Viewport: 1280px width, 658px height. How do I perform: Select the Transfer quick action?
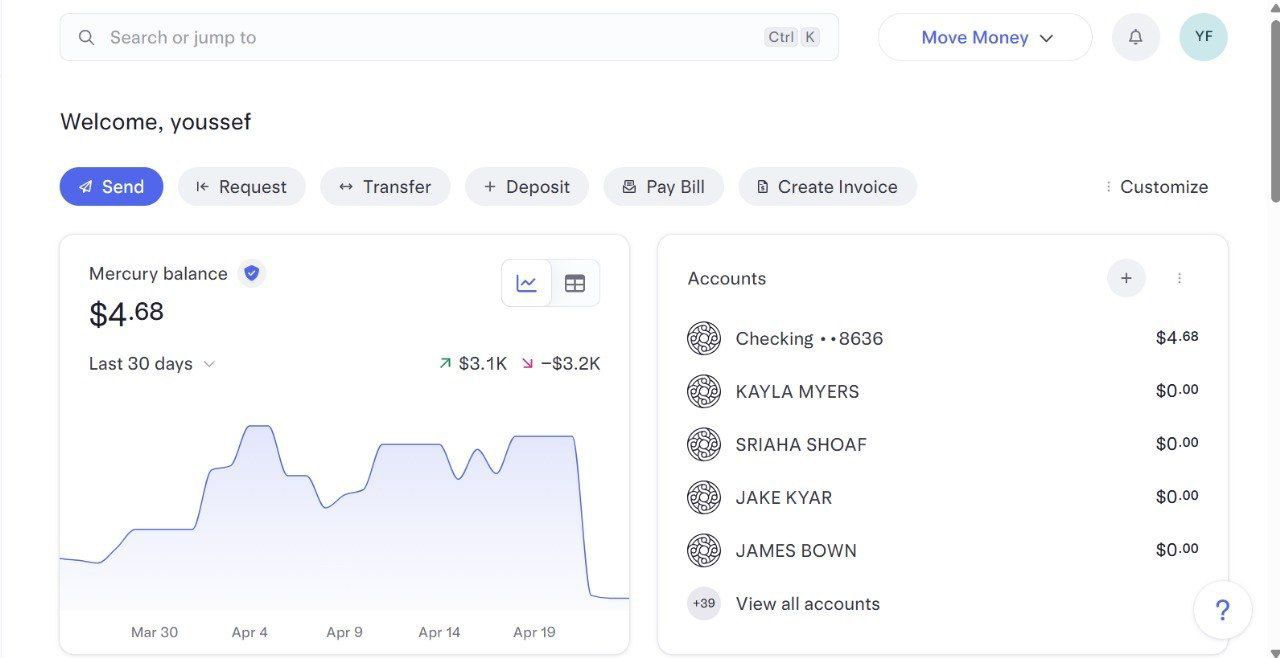coord(385,187)
